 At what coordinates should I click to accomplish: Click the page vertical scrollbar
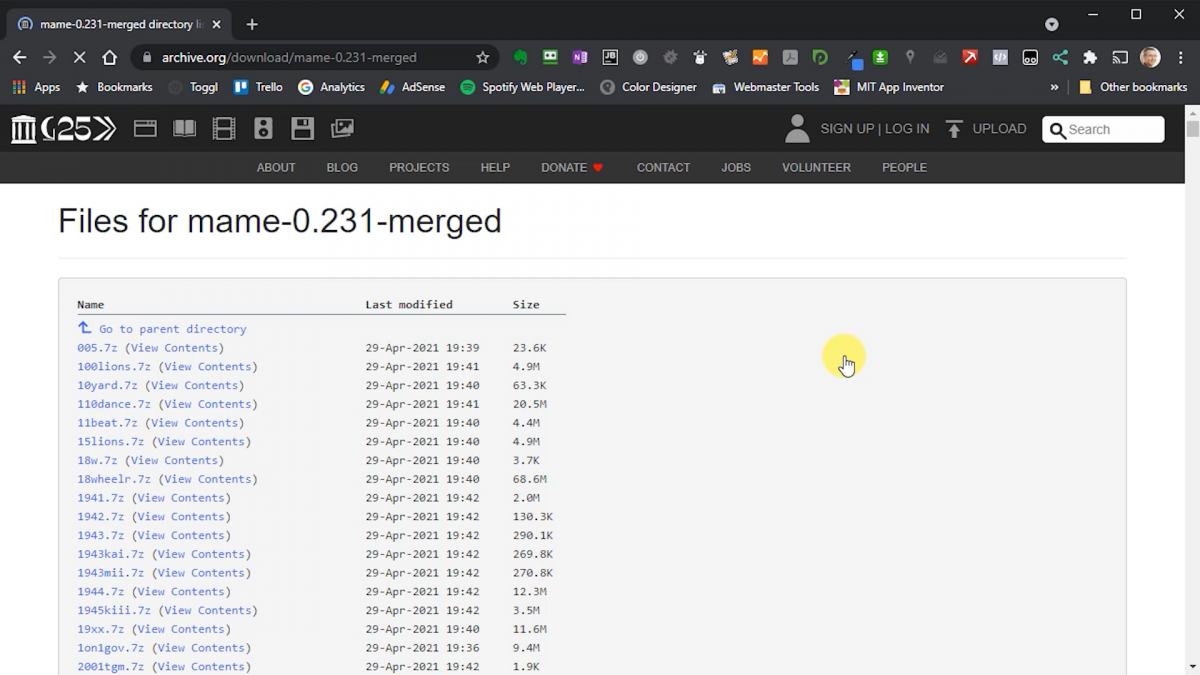(1192, 400)
